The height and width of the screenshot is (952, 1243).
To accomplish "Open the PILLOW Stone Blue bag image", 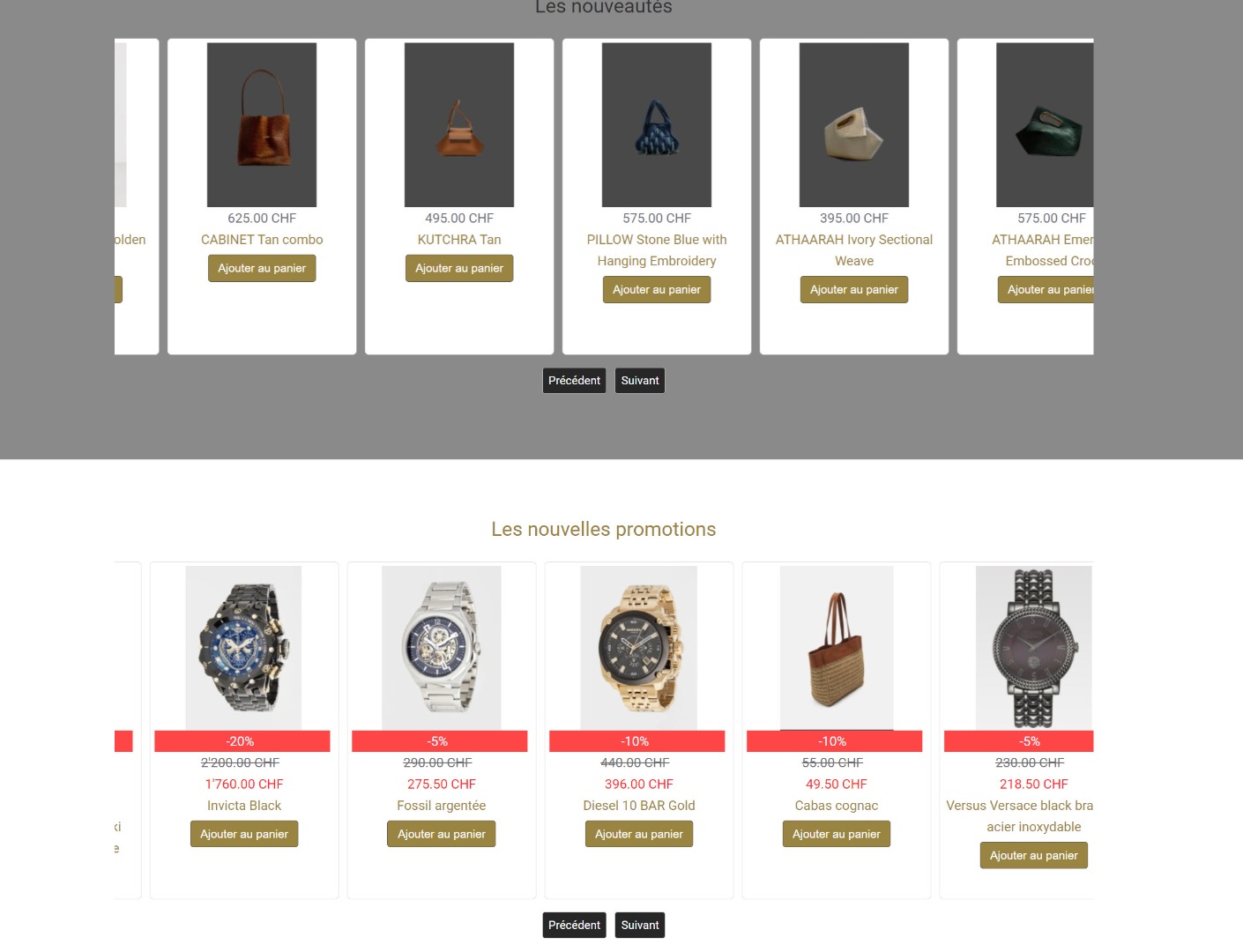I will click(x=657, y=125).
